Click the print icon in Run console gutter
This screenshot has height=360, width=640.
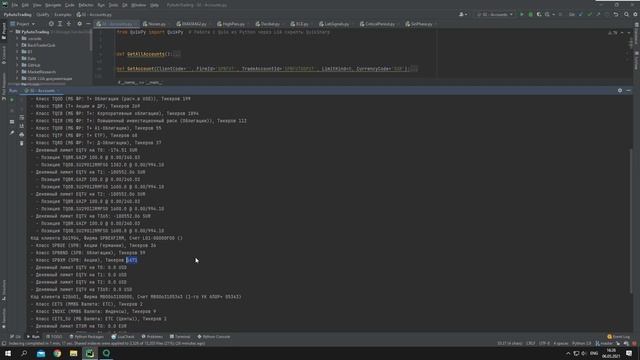tap(22, 134)
